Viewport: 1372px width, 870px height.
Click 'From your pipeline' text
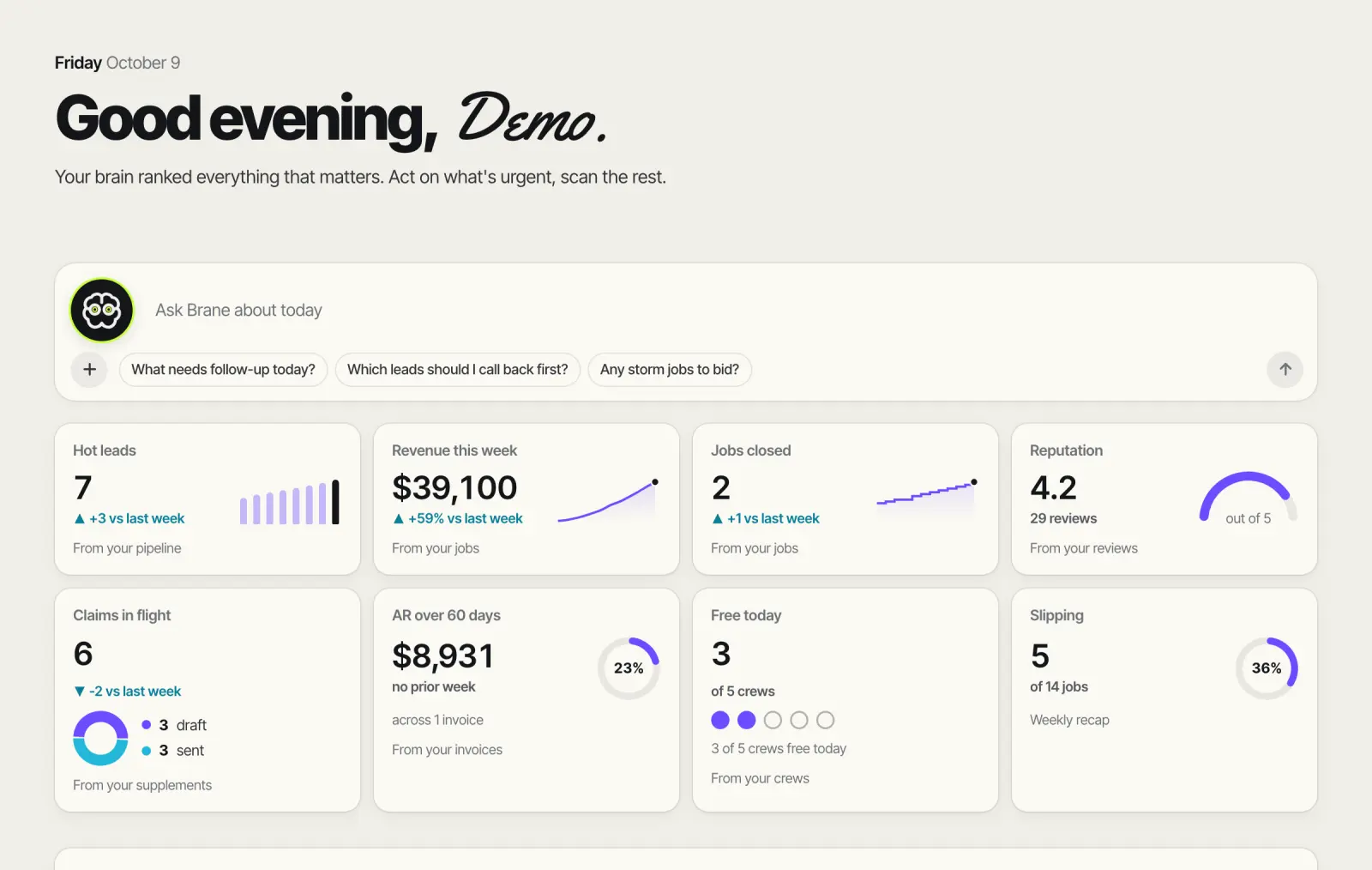(127, 549)
